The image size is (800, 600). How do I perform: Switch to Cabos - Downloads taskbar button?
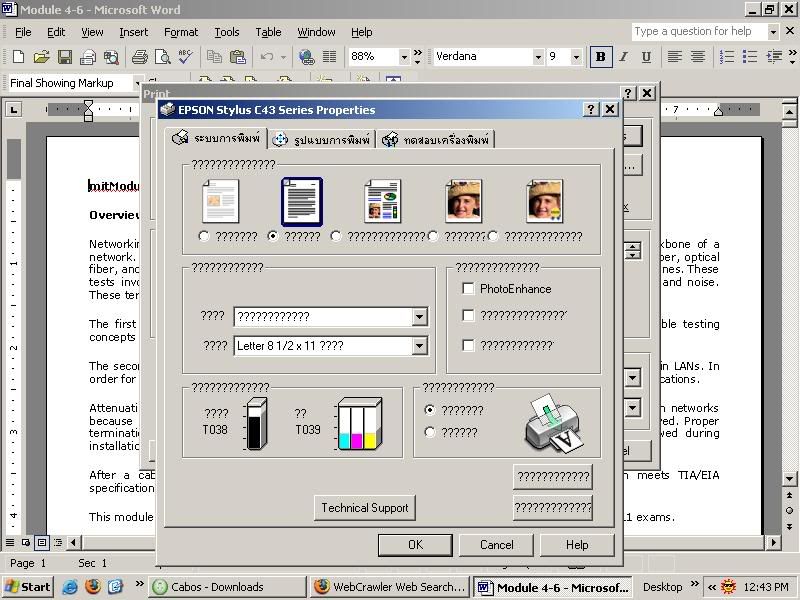coord(228,587)
